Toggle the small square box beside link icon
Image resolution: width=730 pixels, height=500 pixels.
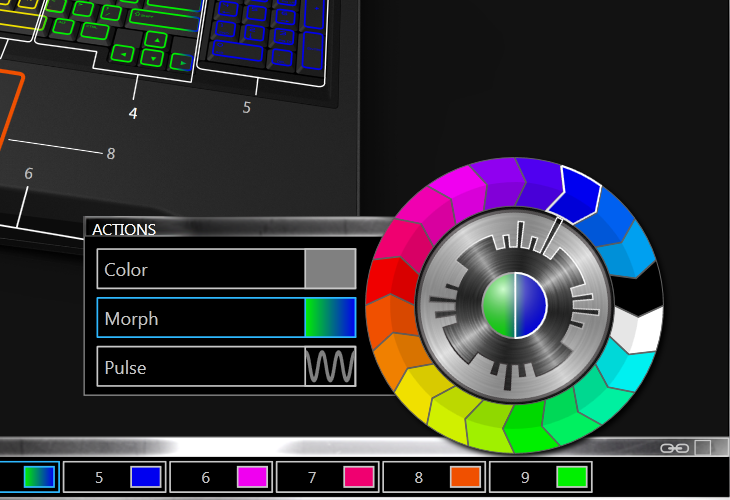coord(703,448)
